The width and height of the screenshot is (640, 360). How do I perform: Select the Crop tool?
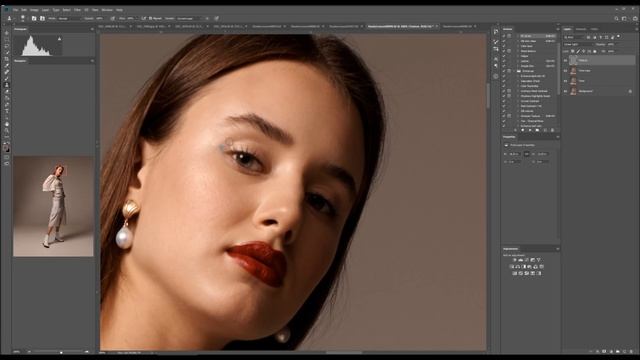coord(7,59)
